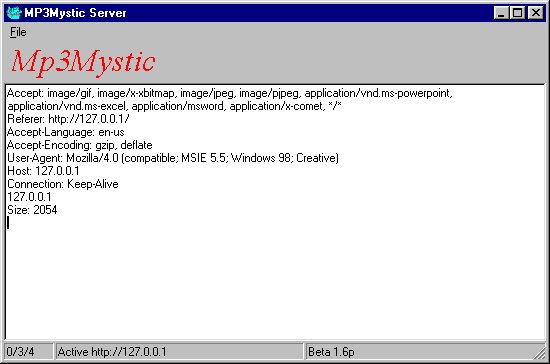
Task: Click the Connection: Keep-Alive line
Action: point(63,184)
